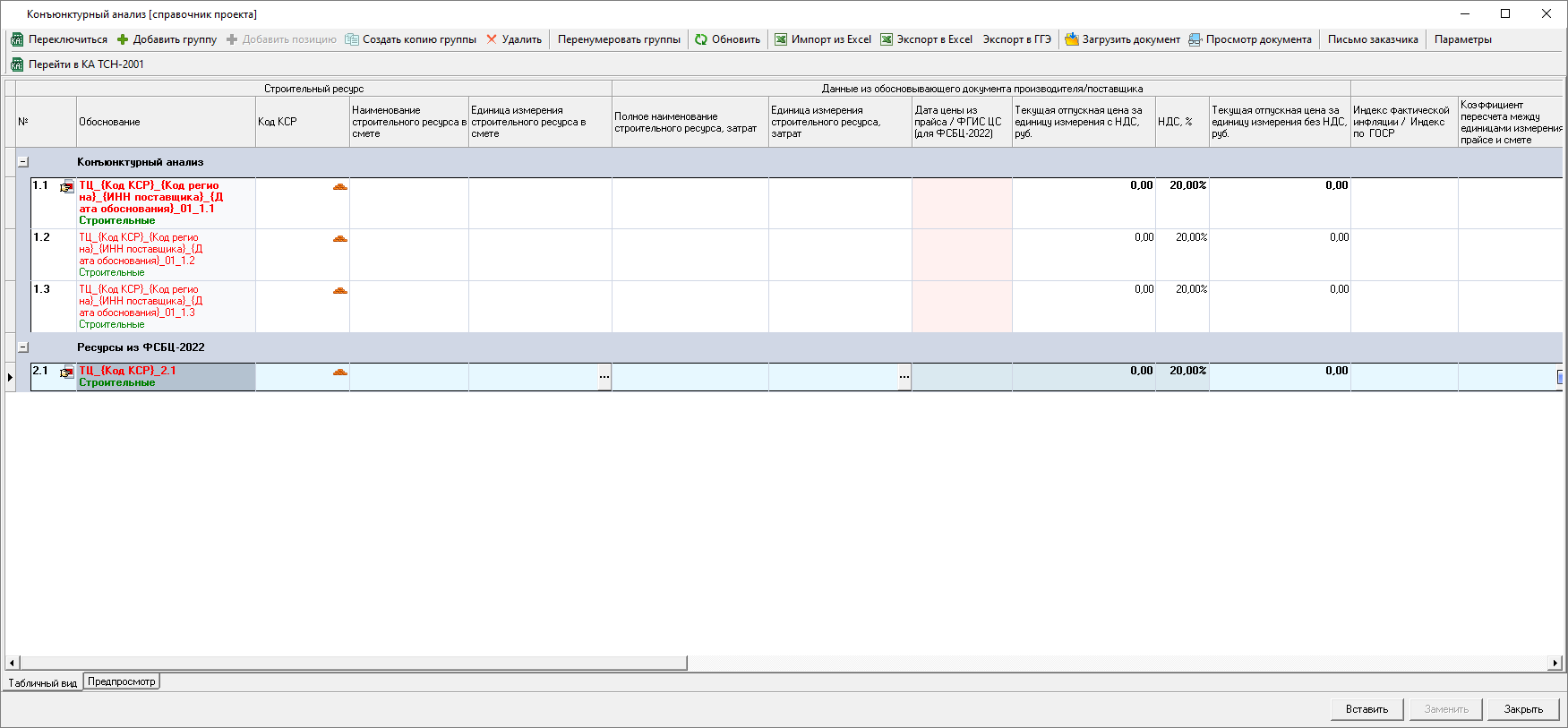
Task: Add a new group with Добавить группу
Action: point(167,39)
